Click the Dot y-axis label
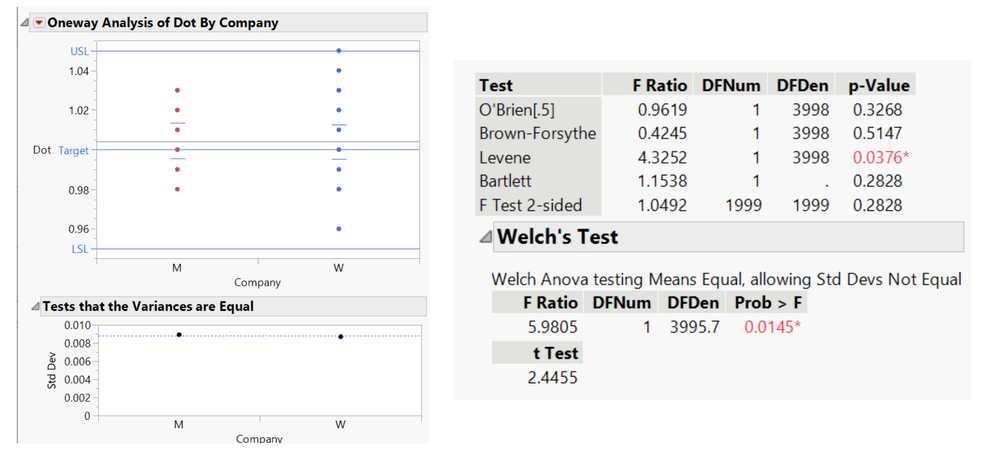The height and width of the screenshot is (452, 998). [x=42, y=150]
